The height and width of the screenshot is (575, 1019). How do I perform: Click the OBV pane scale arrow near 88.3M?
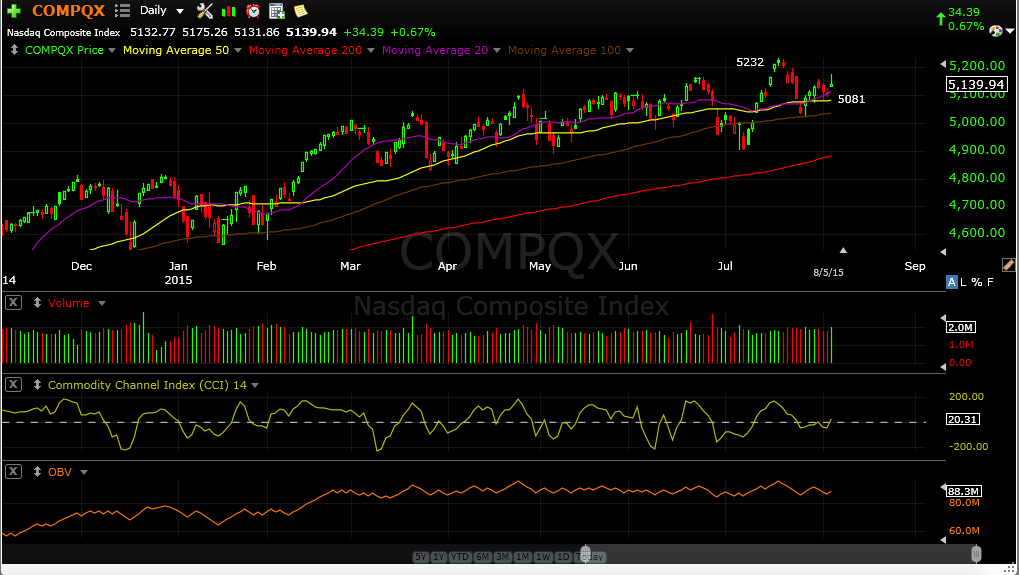point(944,487)
